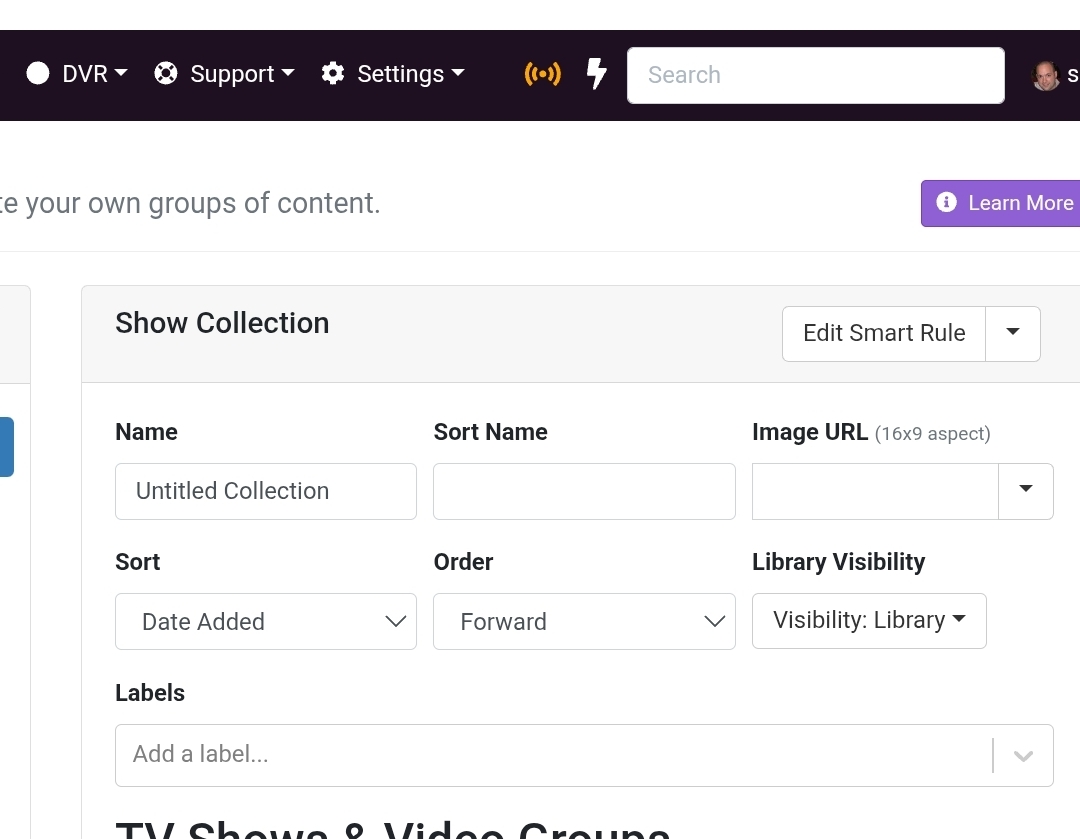Click the lightning bolt icon
Viewport: 1080px width, 839px height.
tap(596, 74)
